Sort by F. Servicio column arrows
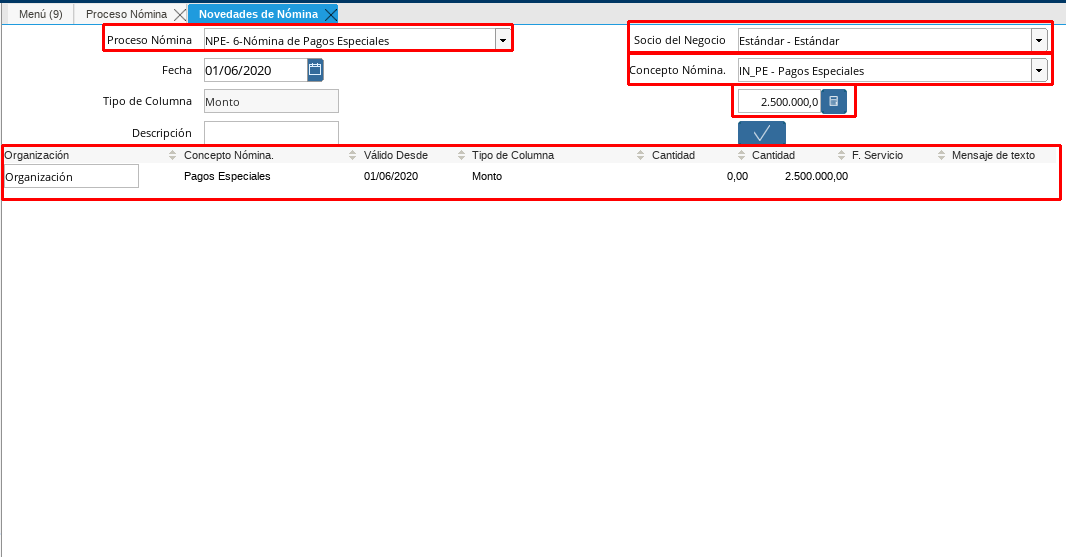 pos(941,155)
